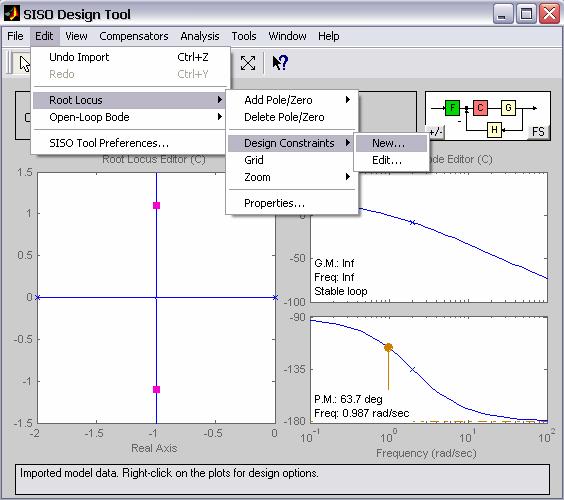Toggle the +/- feedback sign button

point(436,132)
